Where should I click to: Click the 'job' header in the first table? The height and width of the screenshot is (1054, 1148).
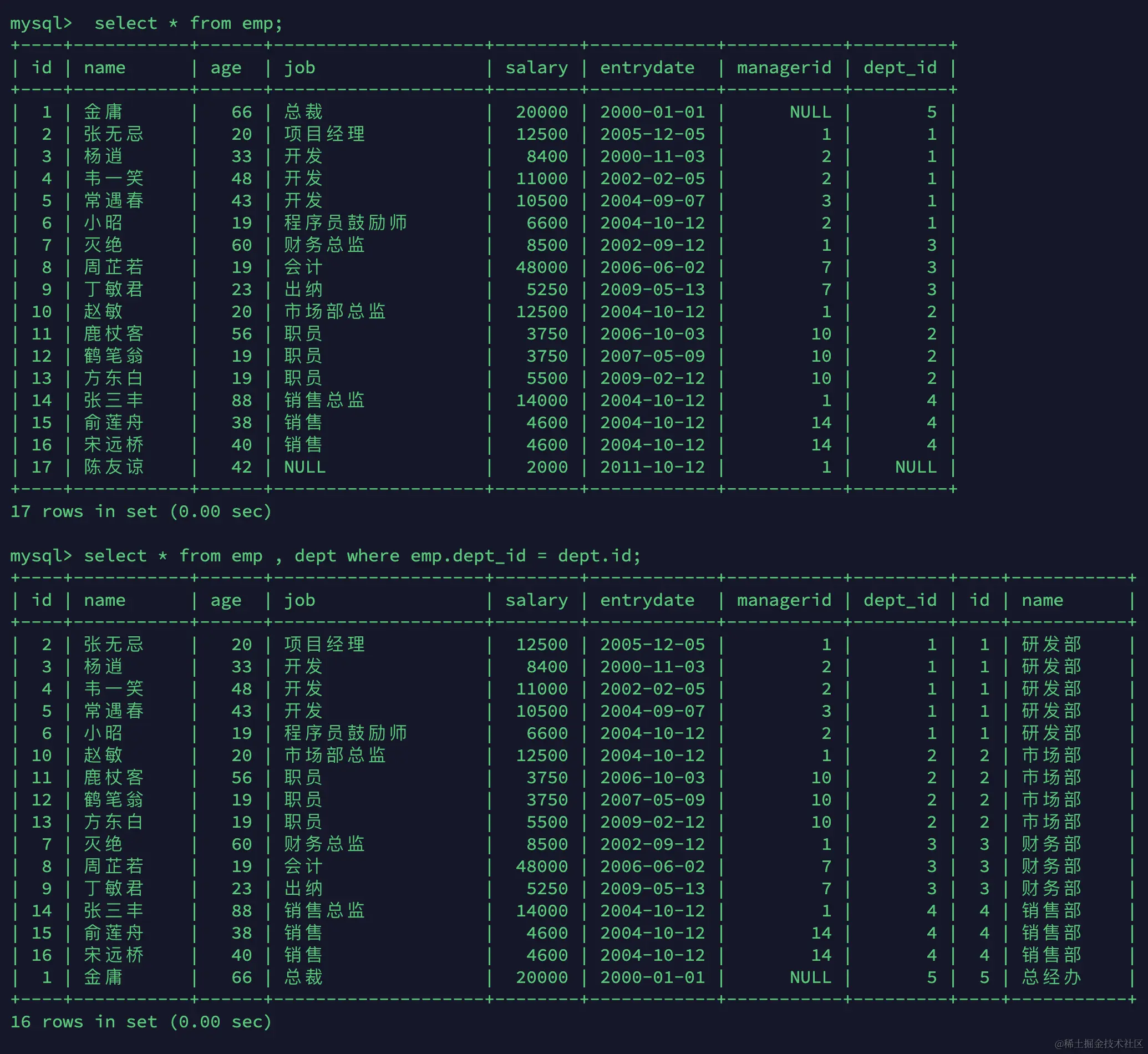(x=299, y=68)
